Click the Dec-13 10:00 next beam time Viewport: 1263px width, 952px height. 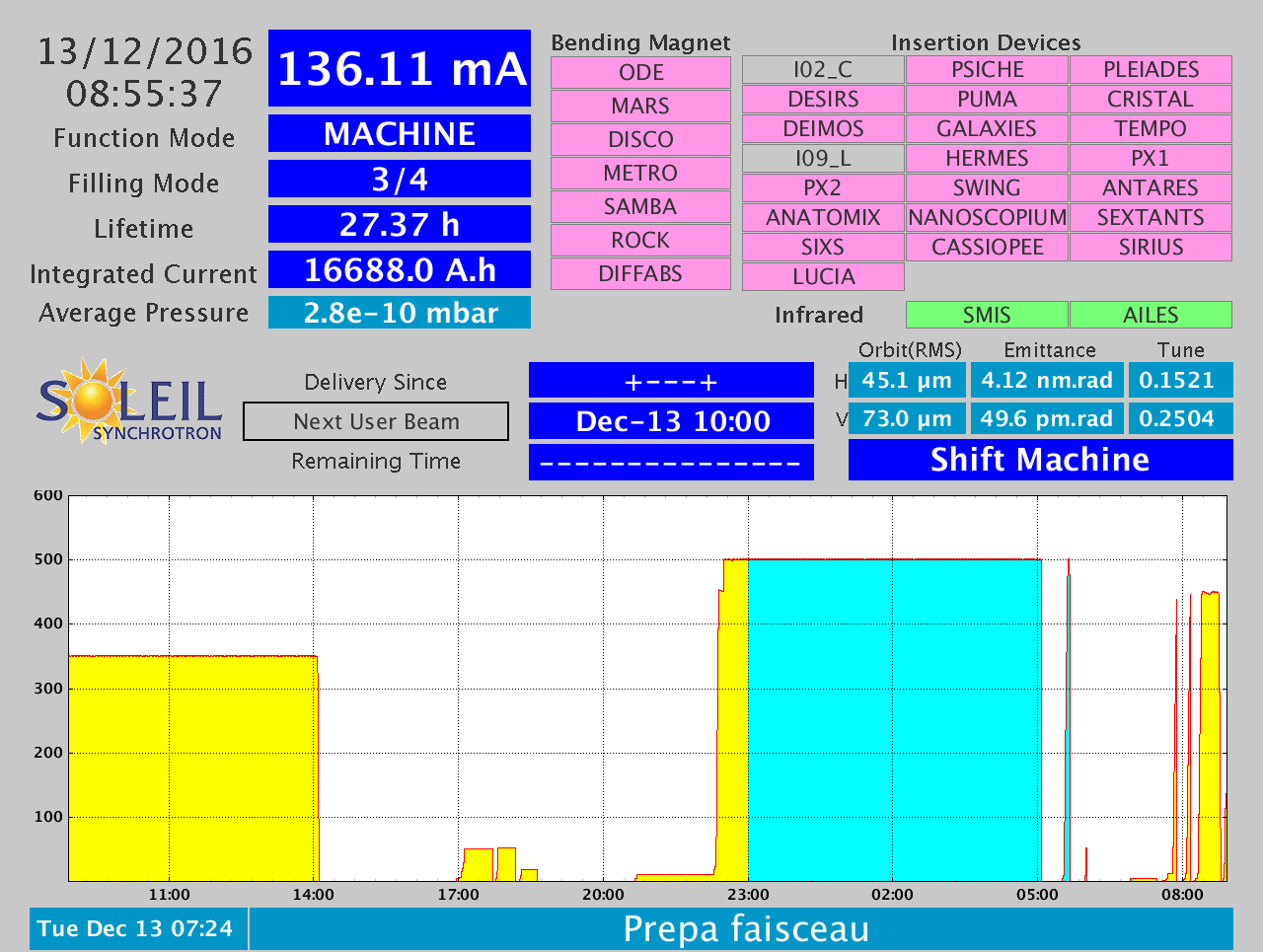tap(672, 421)
